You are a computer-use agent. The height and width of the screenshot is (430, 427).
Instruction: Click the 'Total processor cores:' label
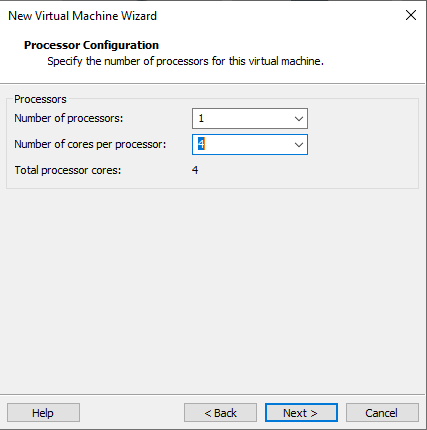[x=68, y=170]
